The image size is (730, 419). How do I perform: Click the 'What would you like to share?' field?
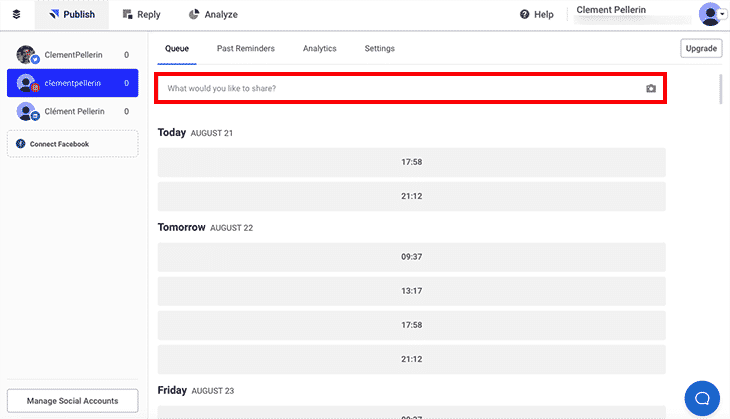pyautogui.click(x=400, y=89)
